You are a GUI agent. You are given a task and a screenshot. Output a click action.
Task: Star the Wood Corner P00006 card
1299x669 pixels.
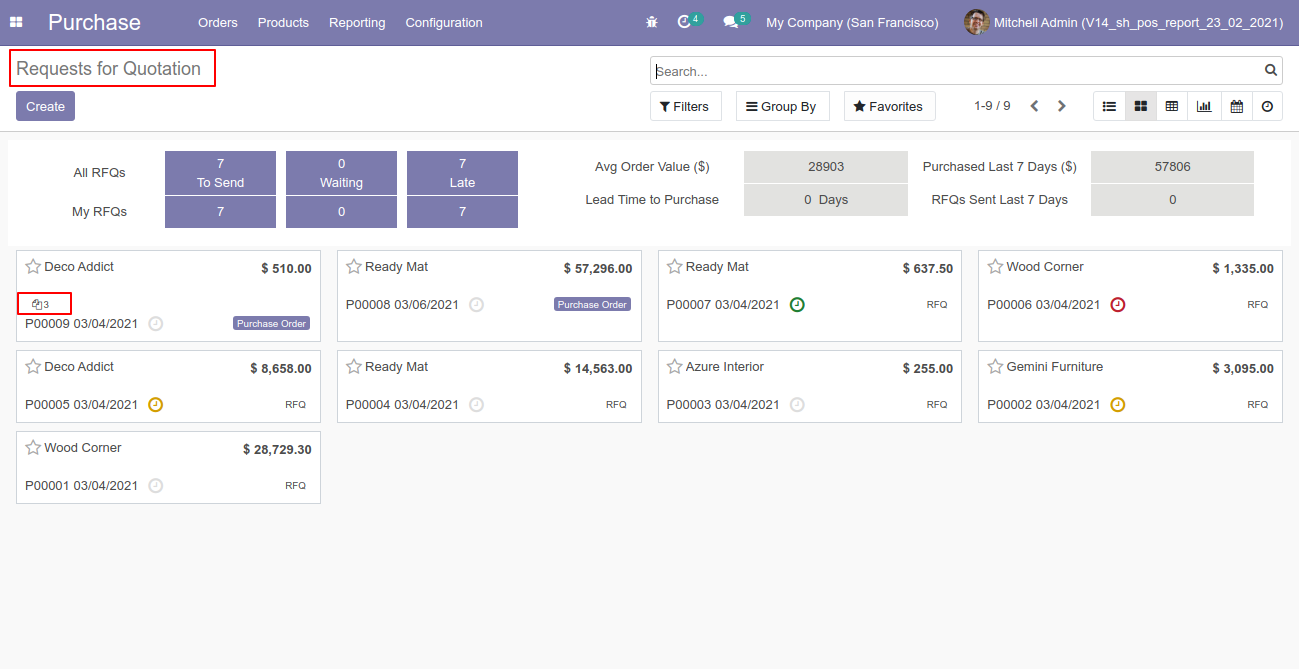(995, 267)
